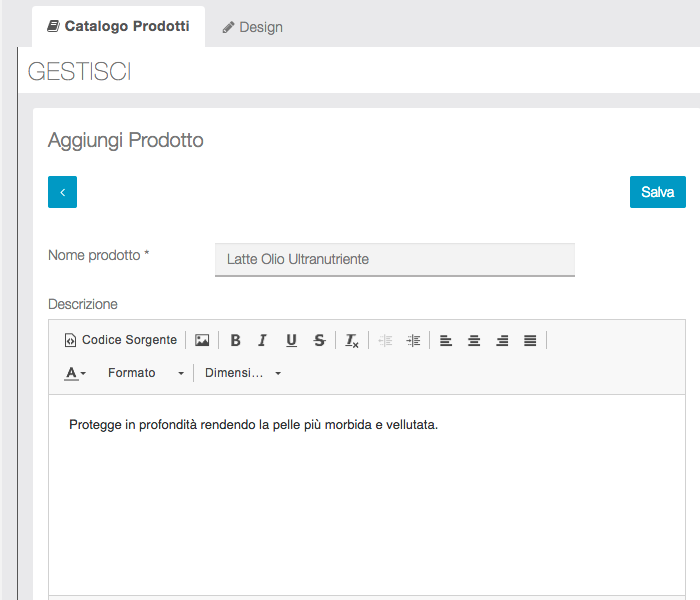Toggle underline formatting
Image resolution: width=700 pixels, height=600 pixels.
[291, 340]
